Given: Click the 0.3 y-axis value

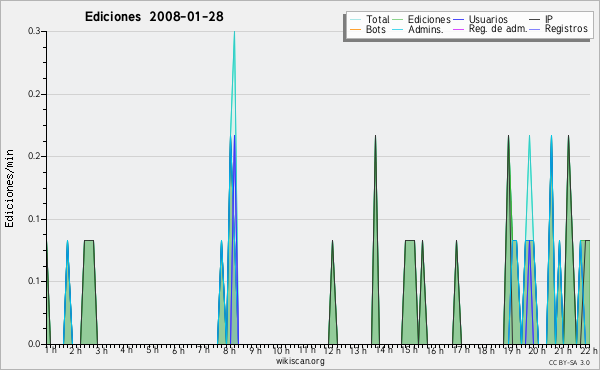Looking at the screenshot, I should [34, 31].
